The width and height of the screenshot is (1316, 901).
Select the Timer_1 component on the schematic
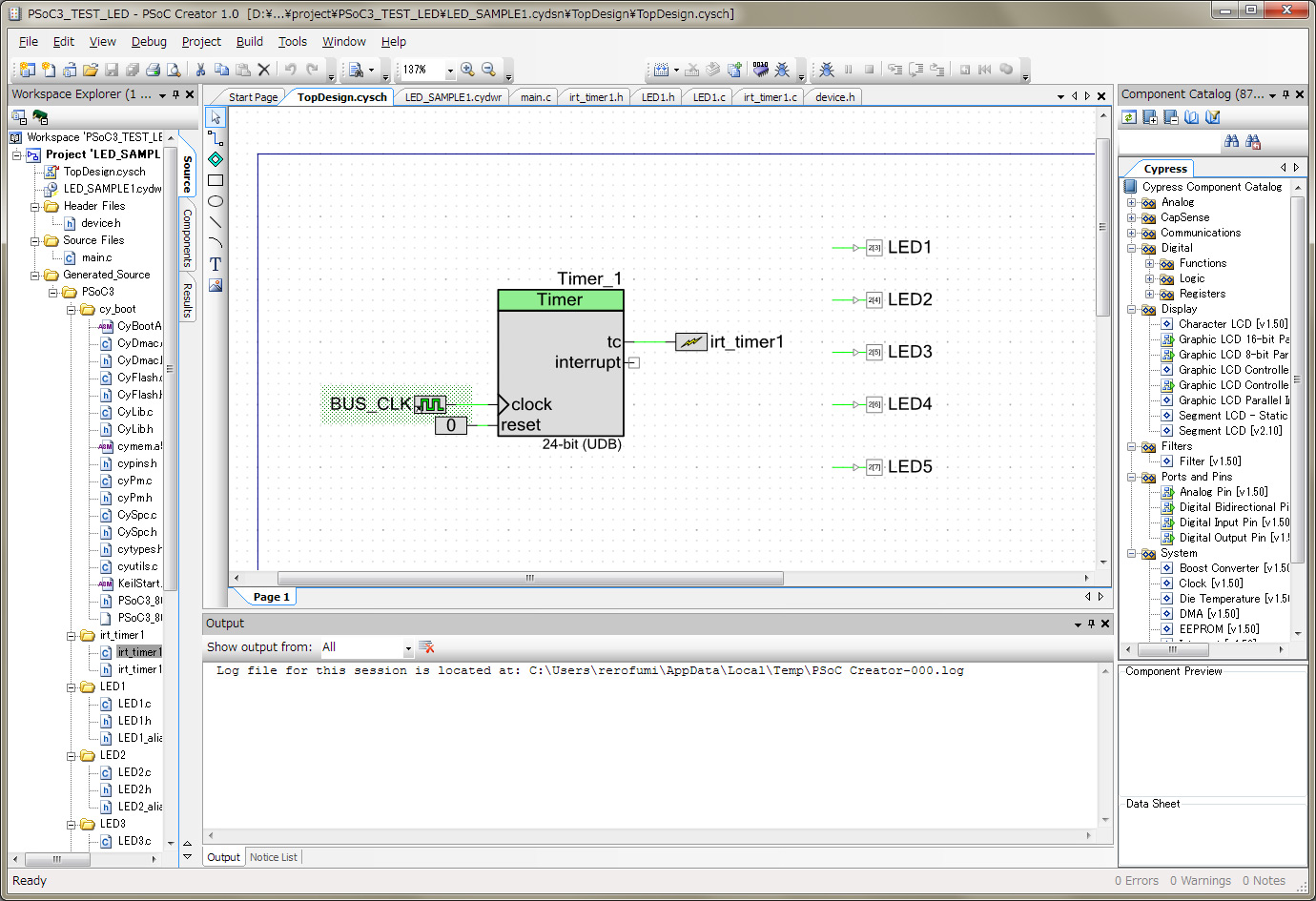click(561, 362)
